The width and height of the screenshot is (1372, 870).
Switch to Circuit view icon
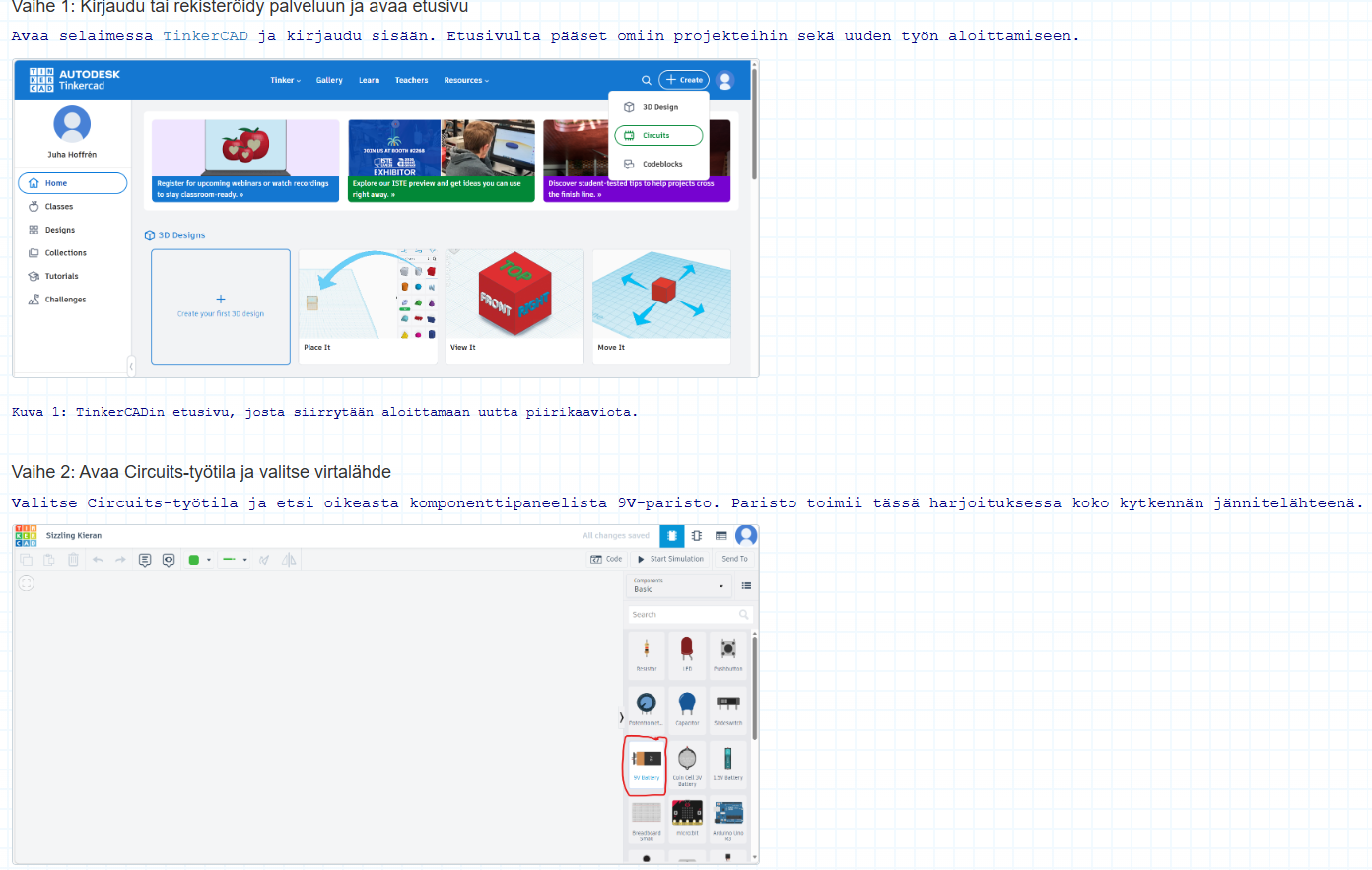[x=672, y=536]
